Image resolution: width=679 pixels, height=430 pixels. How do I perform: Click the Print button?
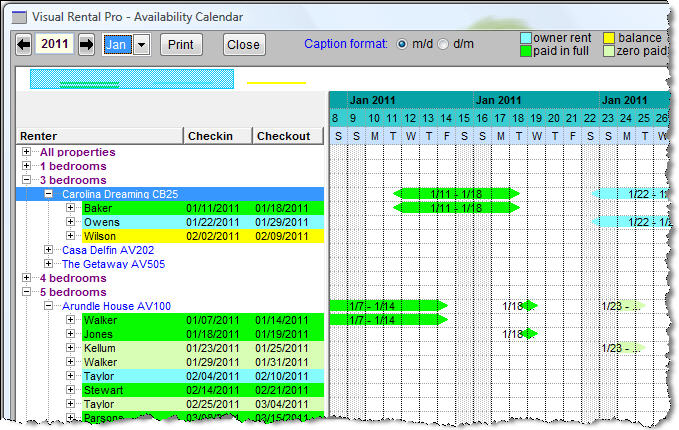[x=181, y=45]
